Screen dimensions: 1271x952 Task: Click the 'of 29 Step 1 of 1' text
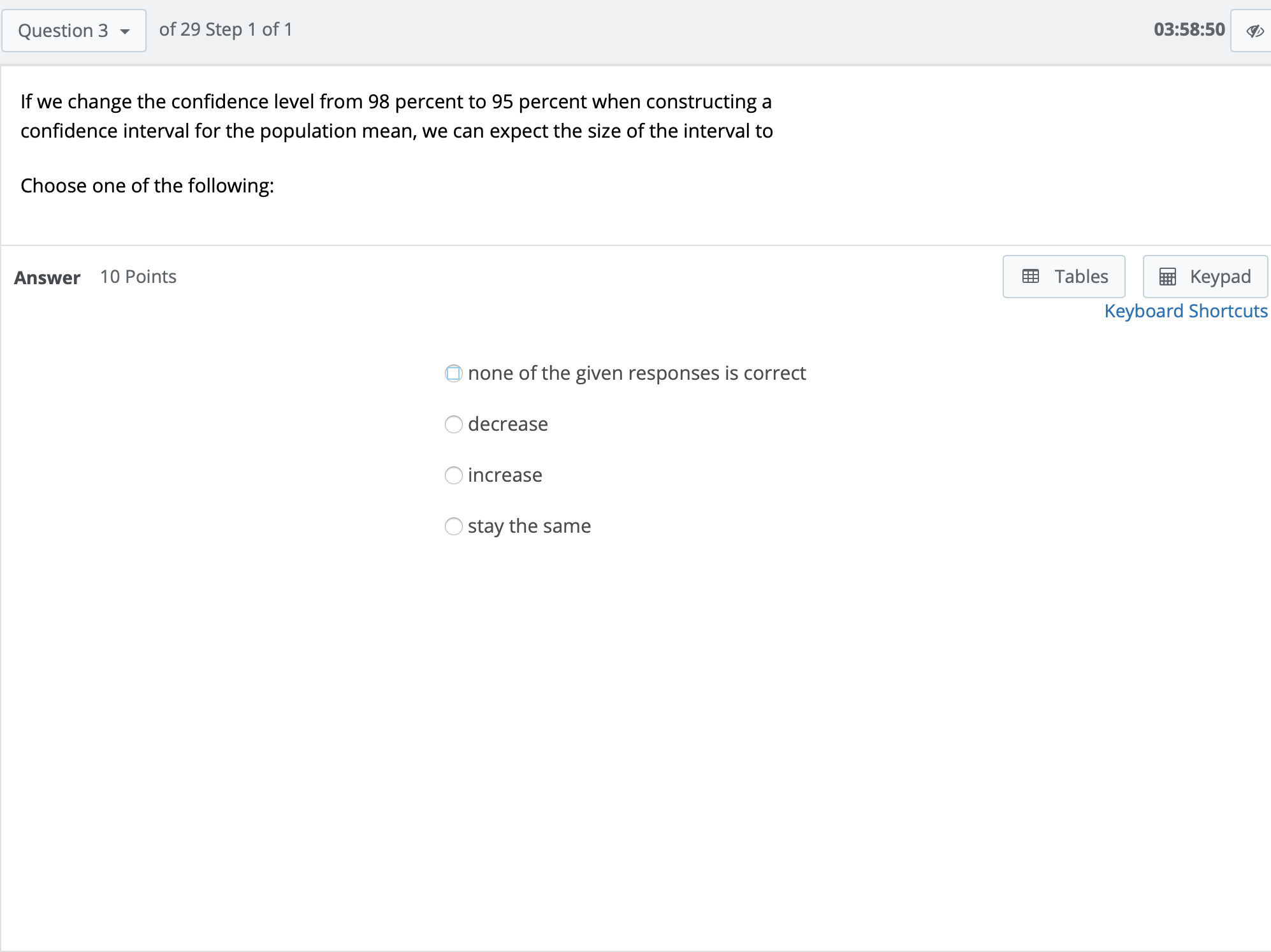point(226,29)
